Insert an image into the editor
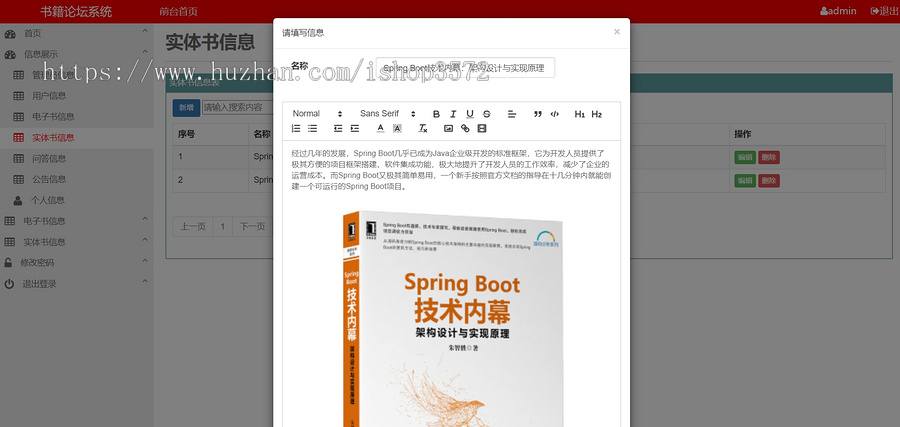 (448, 129)
